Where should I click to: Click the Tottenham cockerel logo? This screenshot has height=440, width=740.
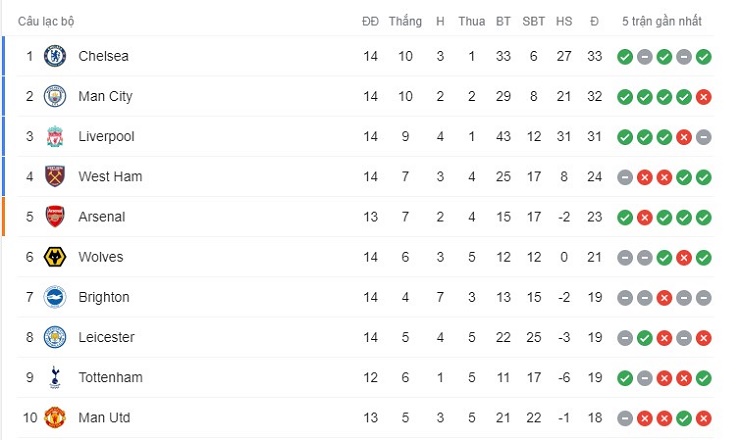55,377
